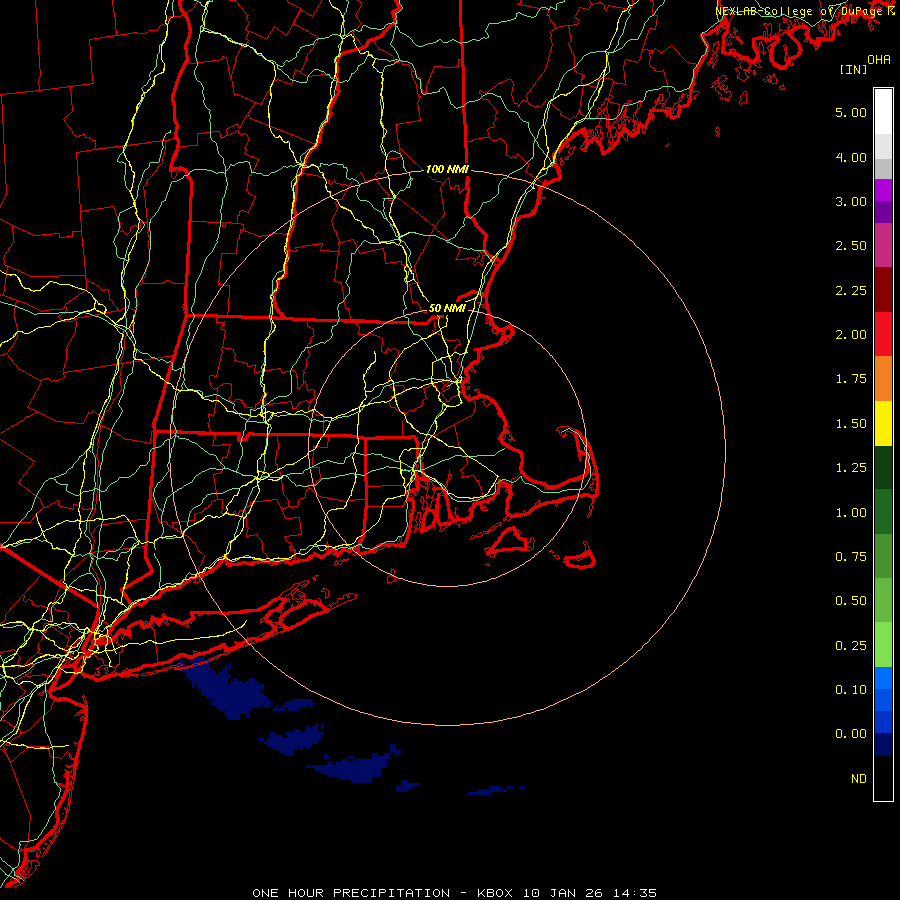Click the 10 JAN 26 date text
The image size is (900, 900).
point(562,893)
